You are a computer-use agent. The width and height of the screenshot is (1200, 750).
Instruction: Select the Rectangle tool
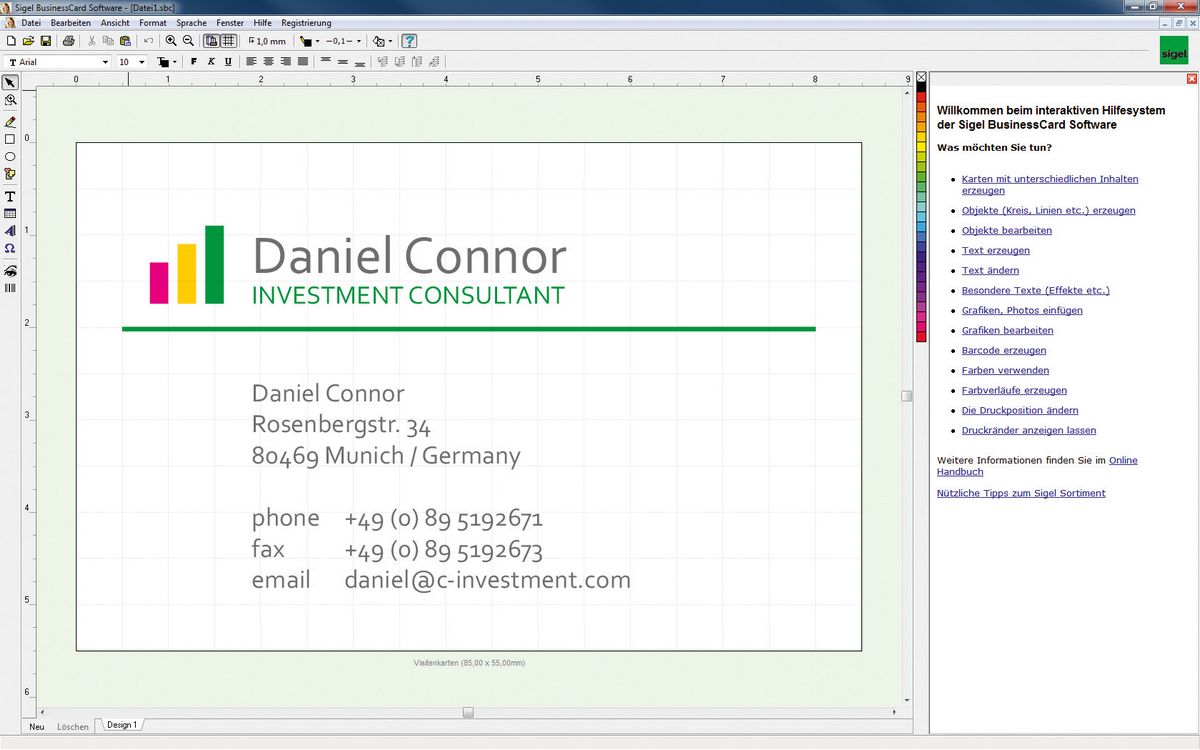10,137
